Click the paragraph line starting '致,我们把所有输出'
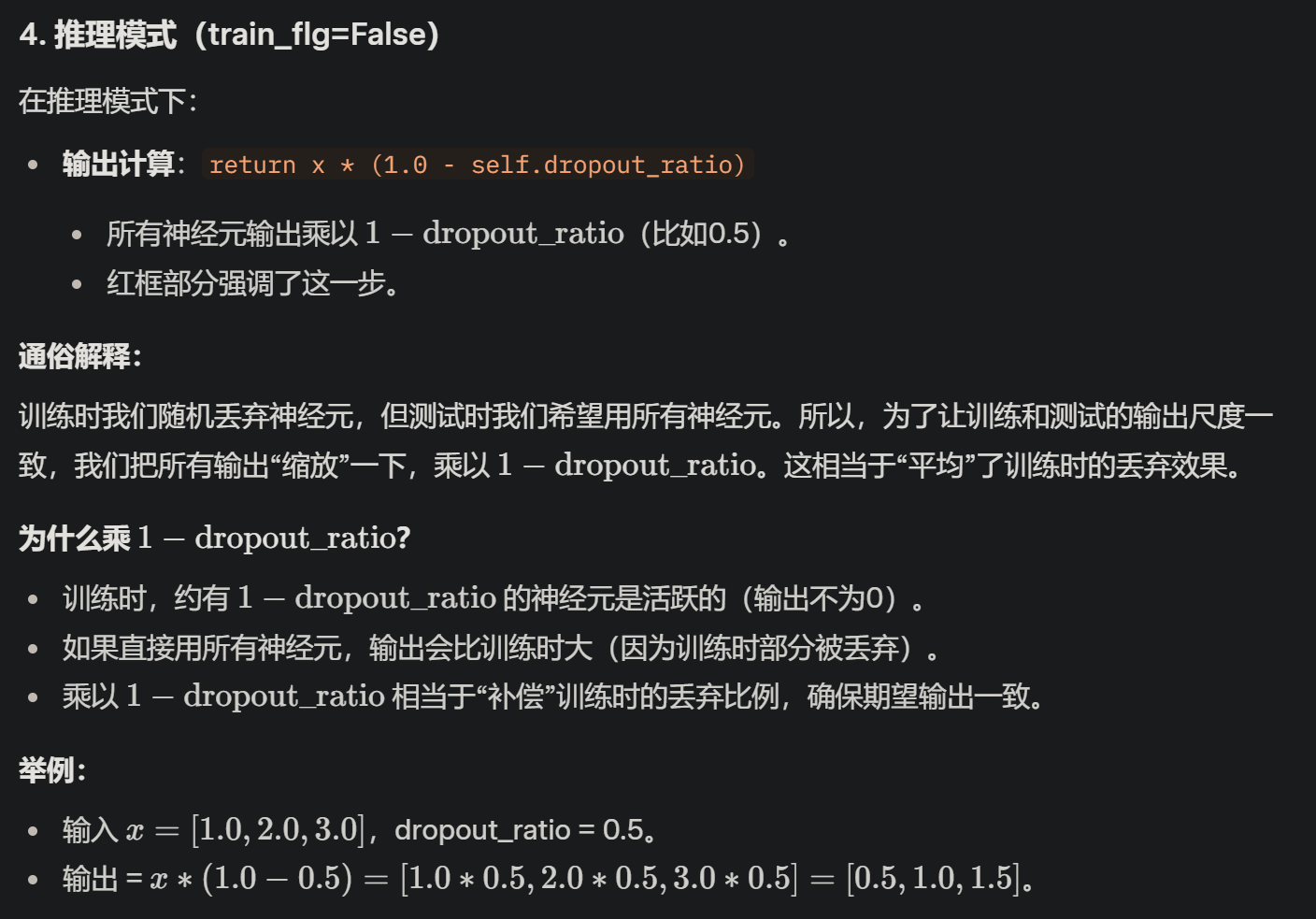The width and height of the screenshot is (1316, 919). pyautogui.click(x=631, y=465)
